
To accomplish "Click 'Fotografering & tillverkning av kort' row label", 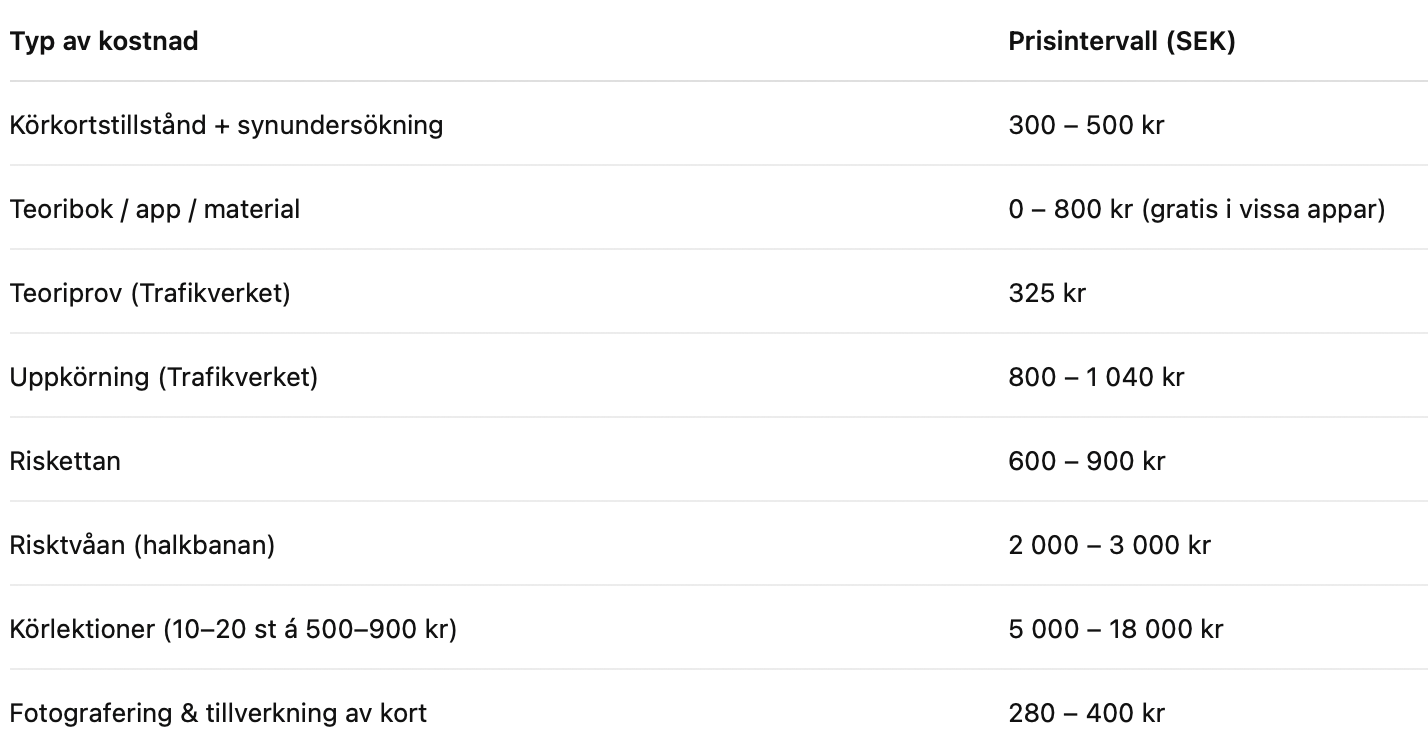I will 218,713.
